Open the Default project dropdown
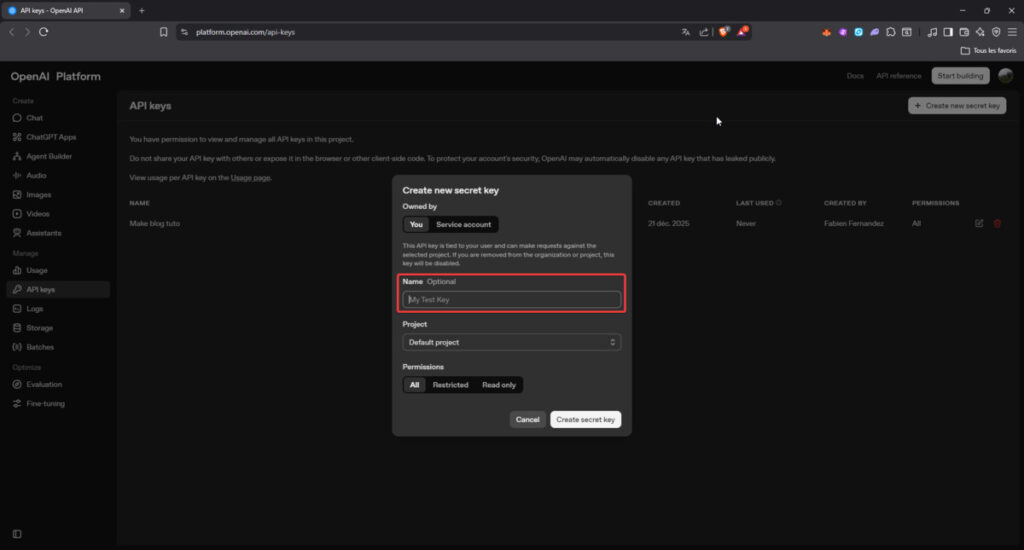Screen dimensions: 1024x550 pos(511,342)
